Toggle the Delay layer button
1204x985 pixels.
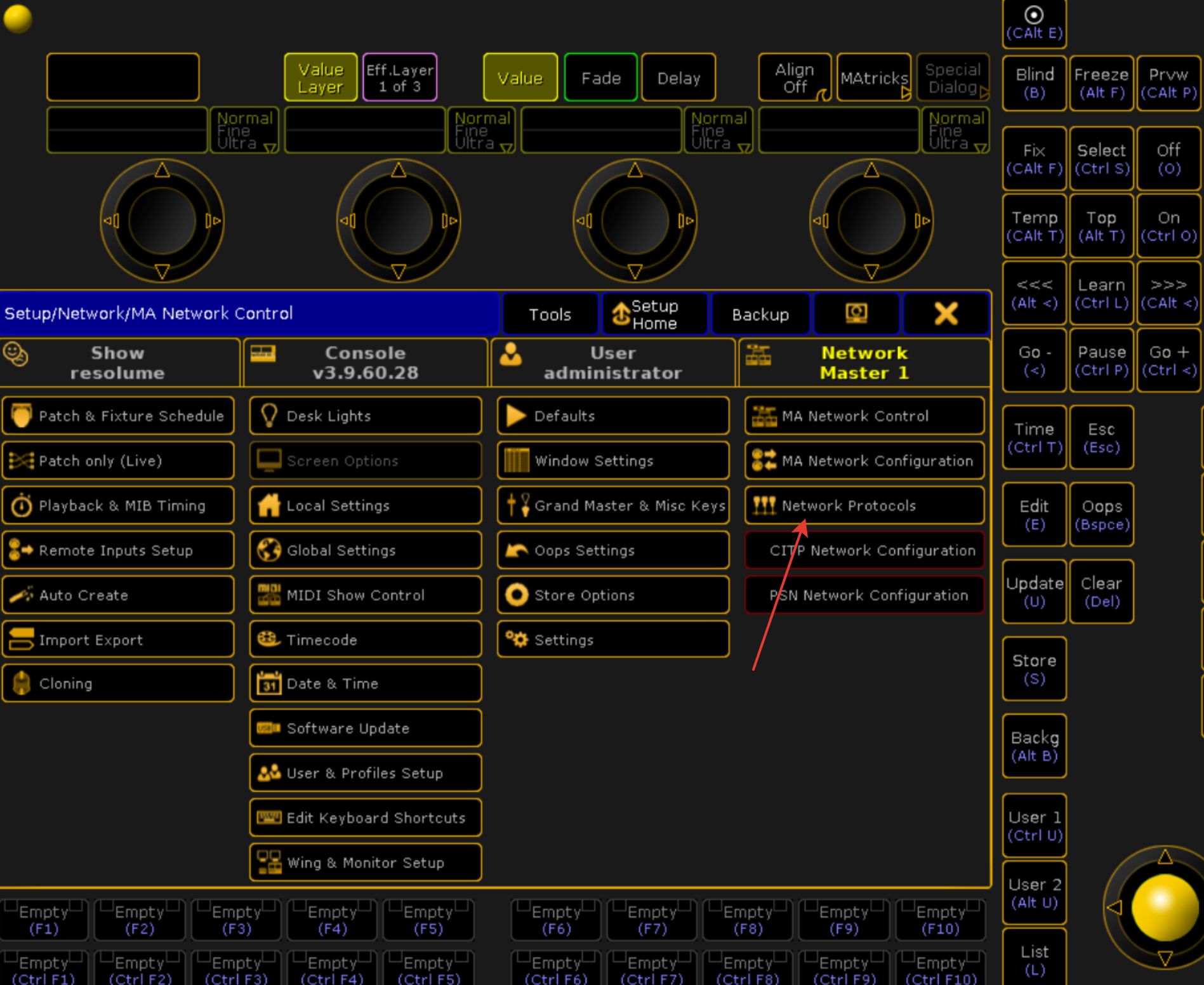point(678,77)
